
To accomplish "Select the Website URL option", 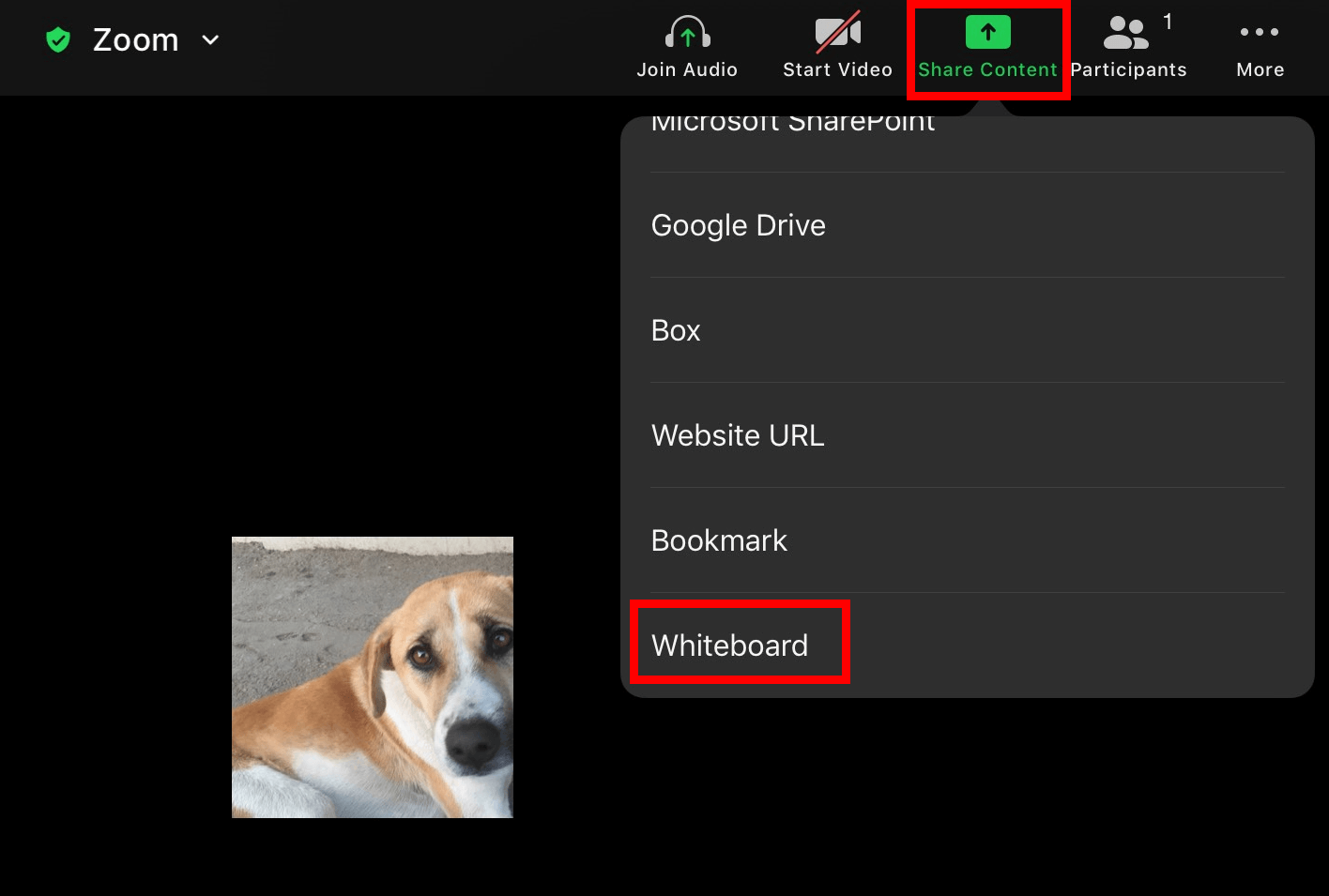I will (x=738, y=435).
